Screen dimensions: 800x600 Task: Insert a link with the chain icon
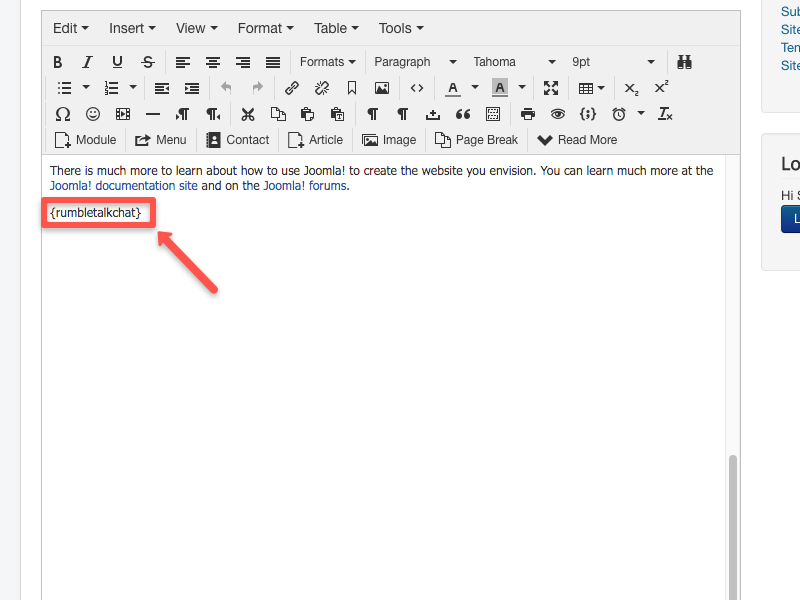click(292, 88)
